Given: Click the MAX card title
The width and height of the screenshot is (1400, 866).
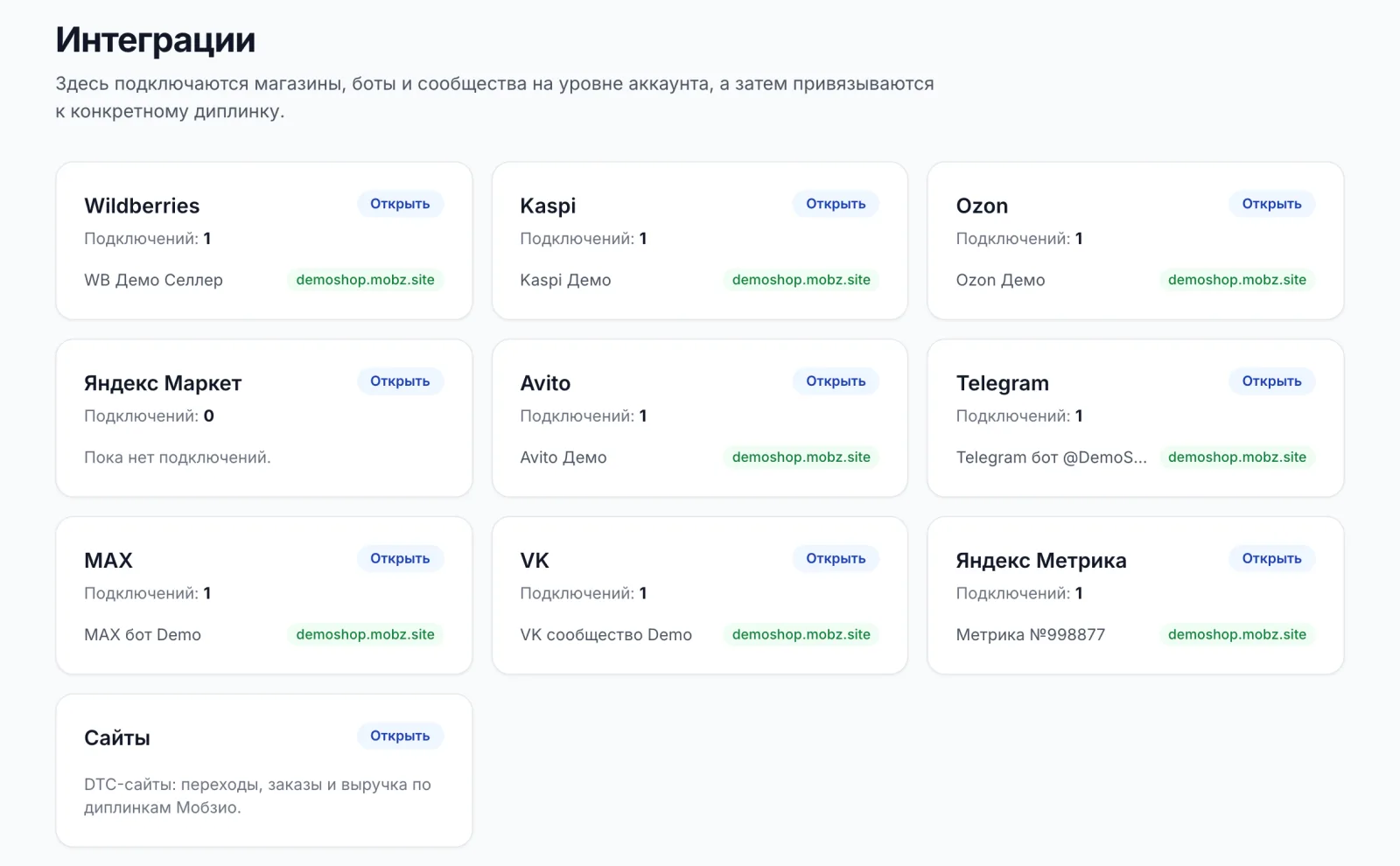Looking at the screenshot, I should click(108, 562).
